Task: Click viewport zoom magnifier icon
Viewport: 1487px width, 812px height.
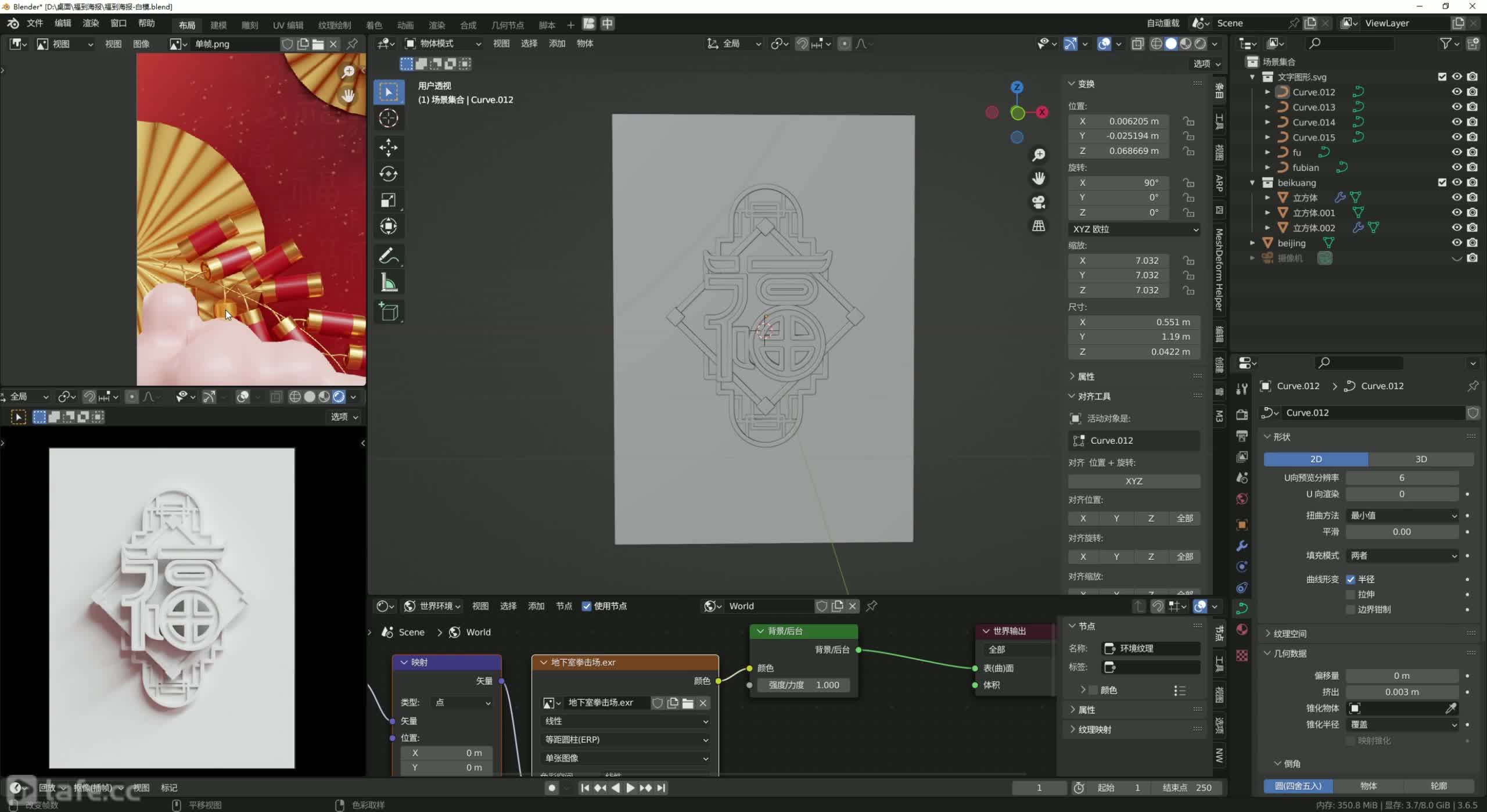Action: click(1039, 155)
